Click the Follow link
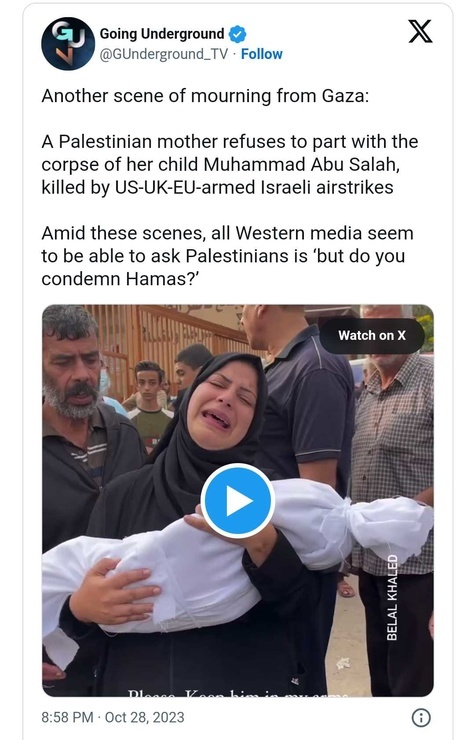Screen dimensions: 475x740 pyautogui.click(x=262, y=54)
